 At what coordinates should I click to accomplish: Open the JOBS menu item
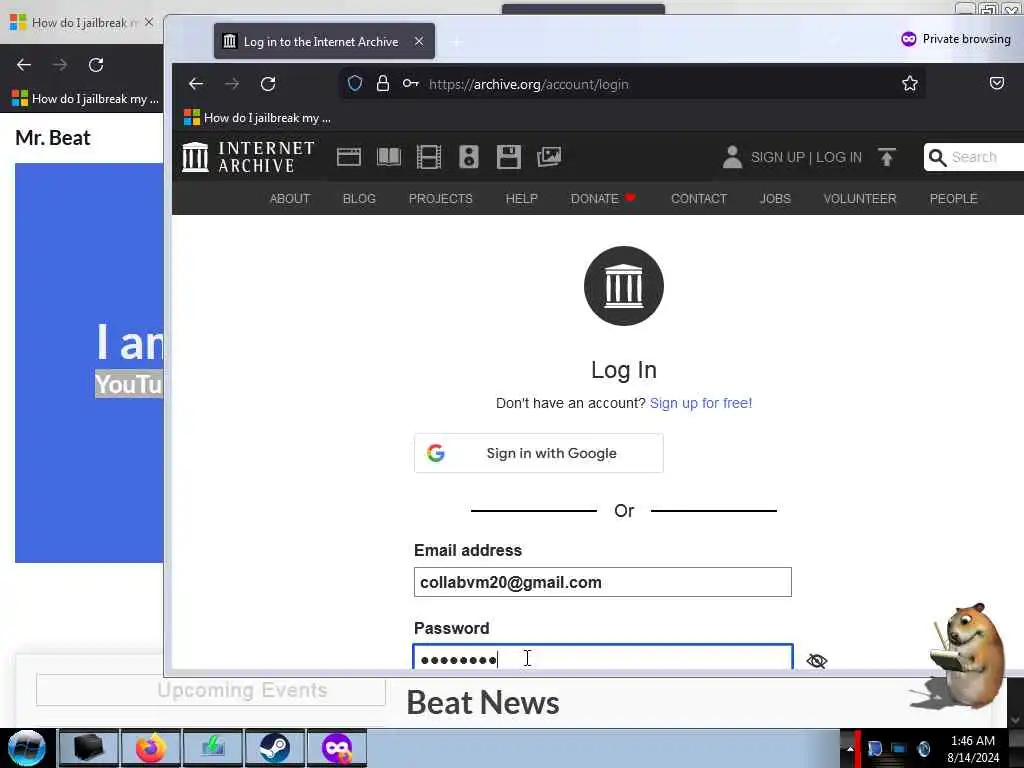coord(775,199)
